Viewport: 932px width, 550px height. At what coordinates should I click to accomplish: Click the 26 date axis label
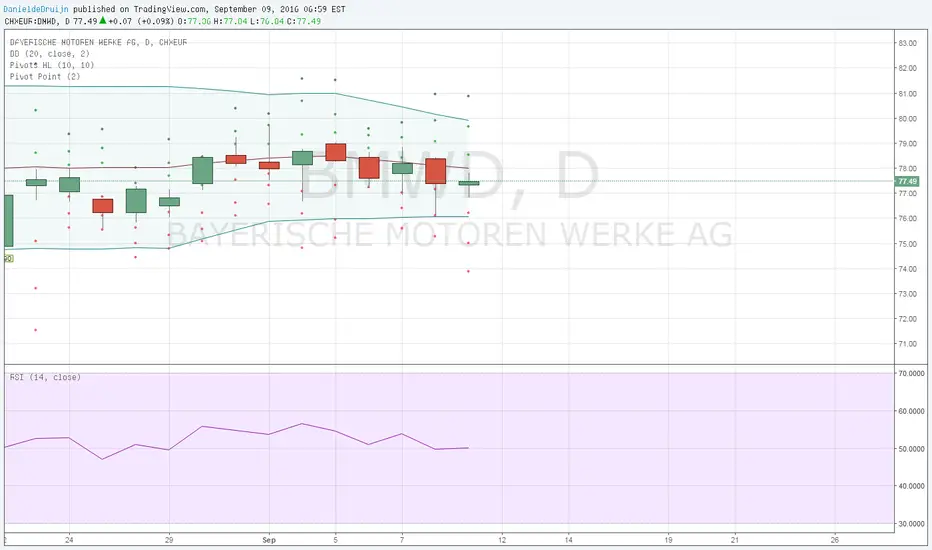click(835, 540)
